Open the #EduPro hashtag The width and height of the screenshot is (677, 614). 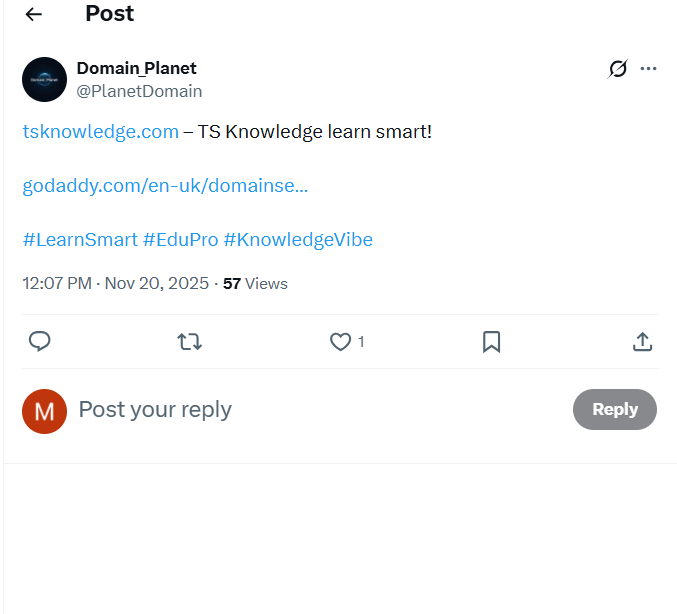pos(180,240)
